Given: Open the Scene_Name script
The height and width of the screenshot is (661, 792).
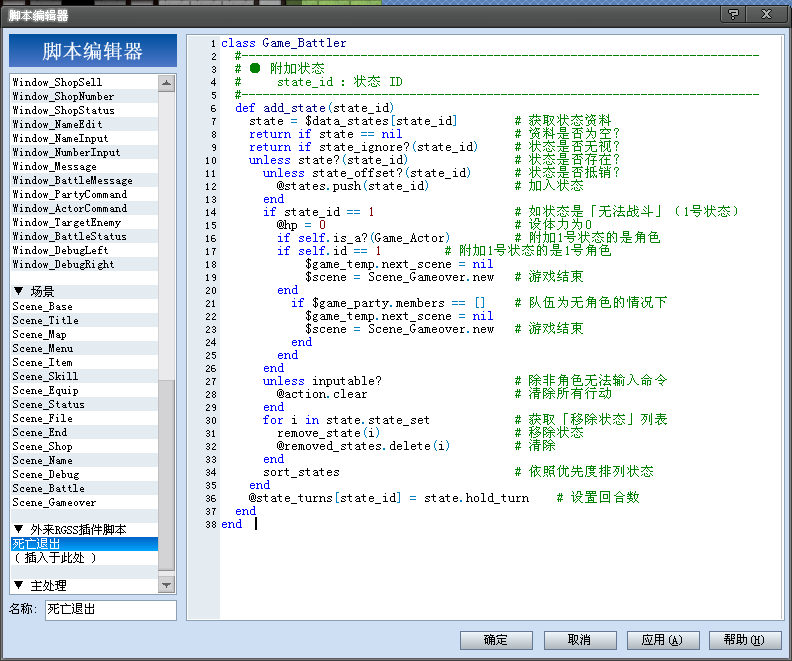Looking at the screenshot, I should tap(84, 461).
